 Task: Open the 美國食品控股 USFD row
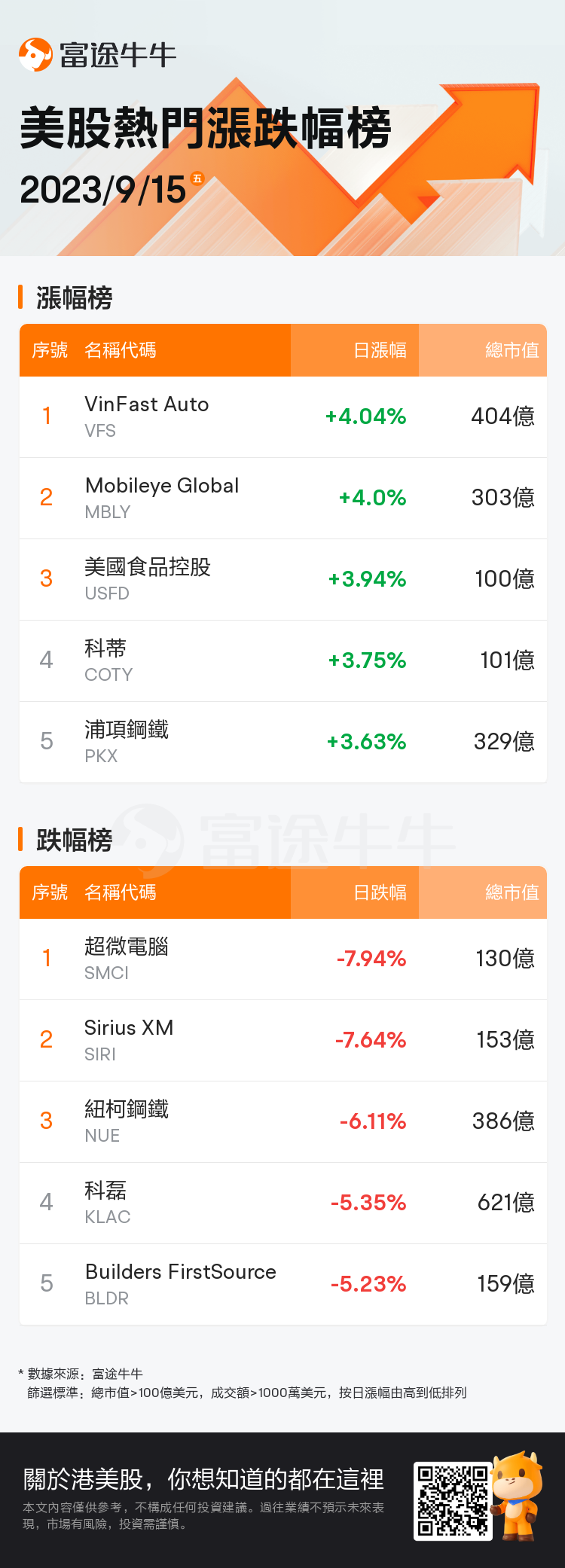pos(283,580)
